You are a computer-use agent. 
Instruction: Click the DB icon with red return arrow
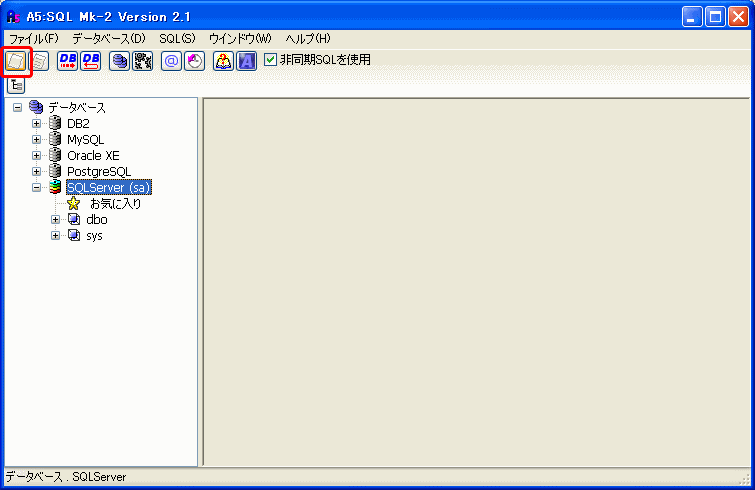[x=91, y=61]
